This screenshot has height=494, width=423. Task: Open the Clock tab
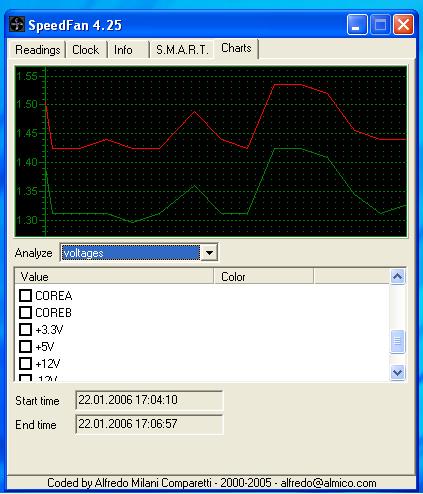(x=86, y=50)
